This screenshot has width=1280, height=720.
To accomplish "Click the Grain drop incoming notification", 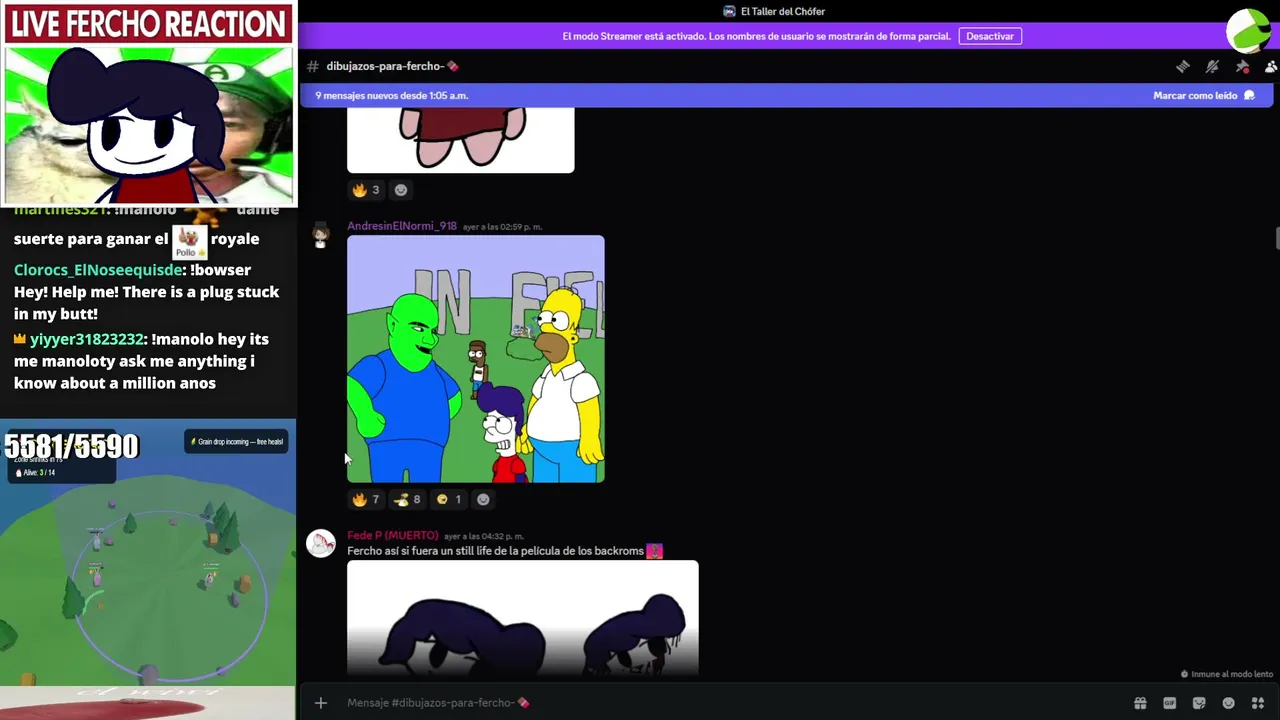I will pos(237,441).
